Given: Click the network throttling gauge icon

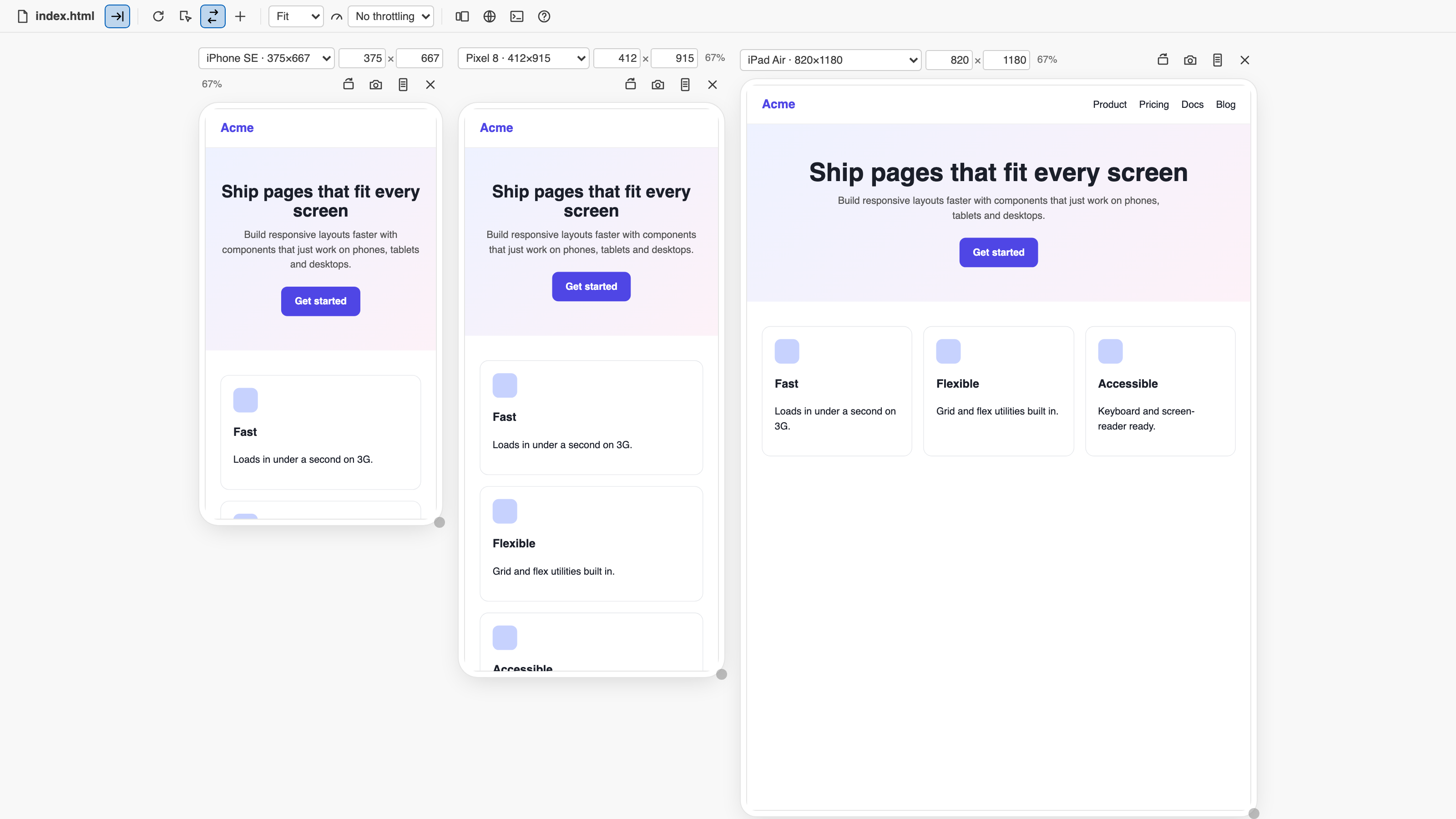Looking at the screenshot, I should (x=336, y=16).
